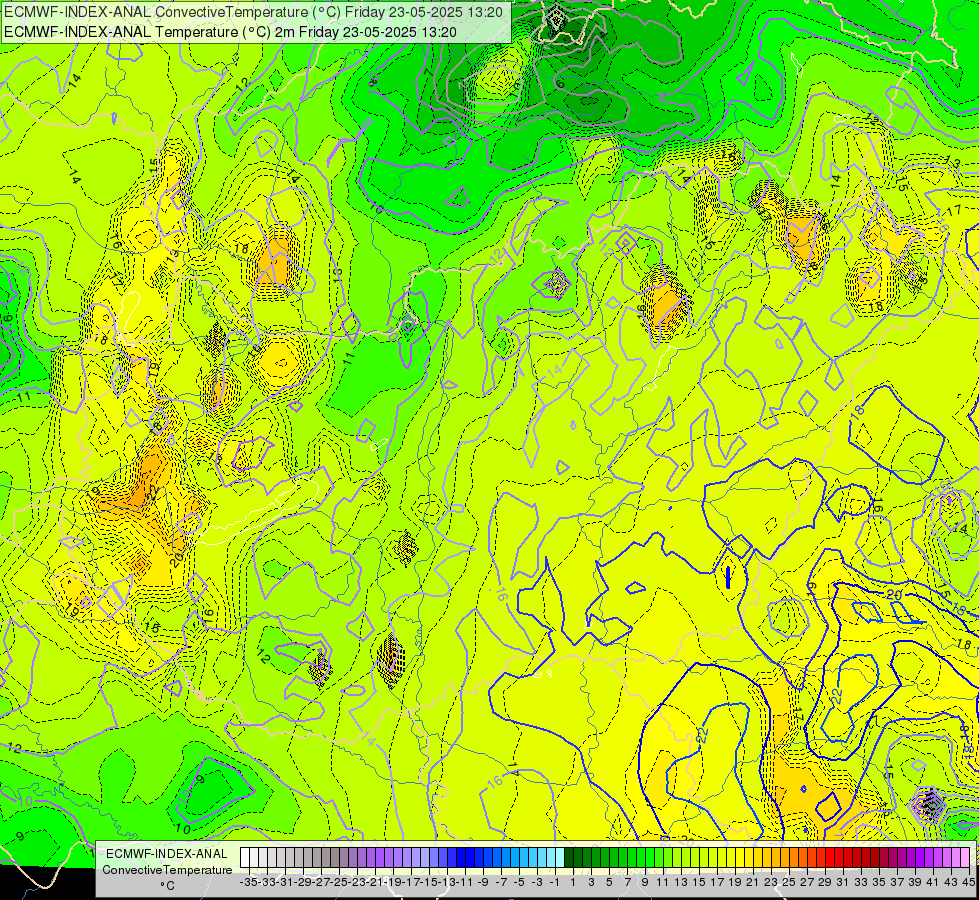Select the Temperature 2m title line
The height and width of the screenshot is (900, 979).
(x=230, y=32)
